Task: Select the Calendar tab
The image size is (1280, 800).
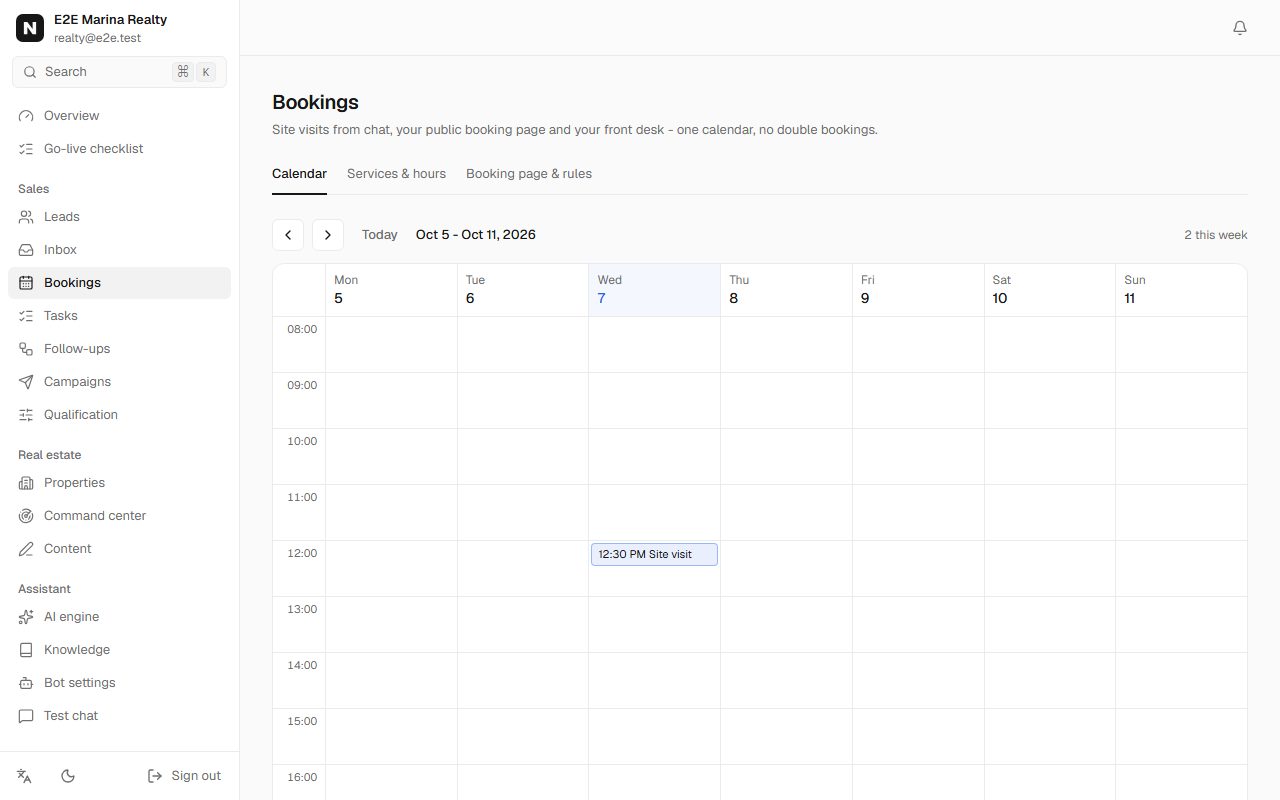Action: (x=299, y=174)
